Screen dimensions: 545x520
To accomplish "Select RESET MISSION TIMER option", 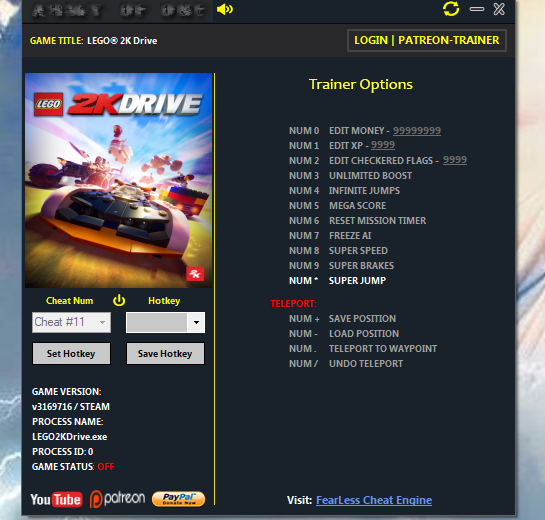I will (x=377, y=220).
